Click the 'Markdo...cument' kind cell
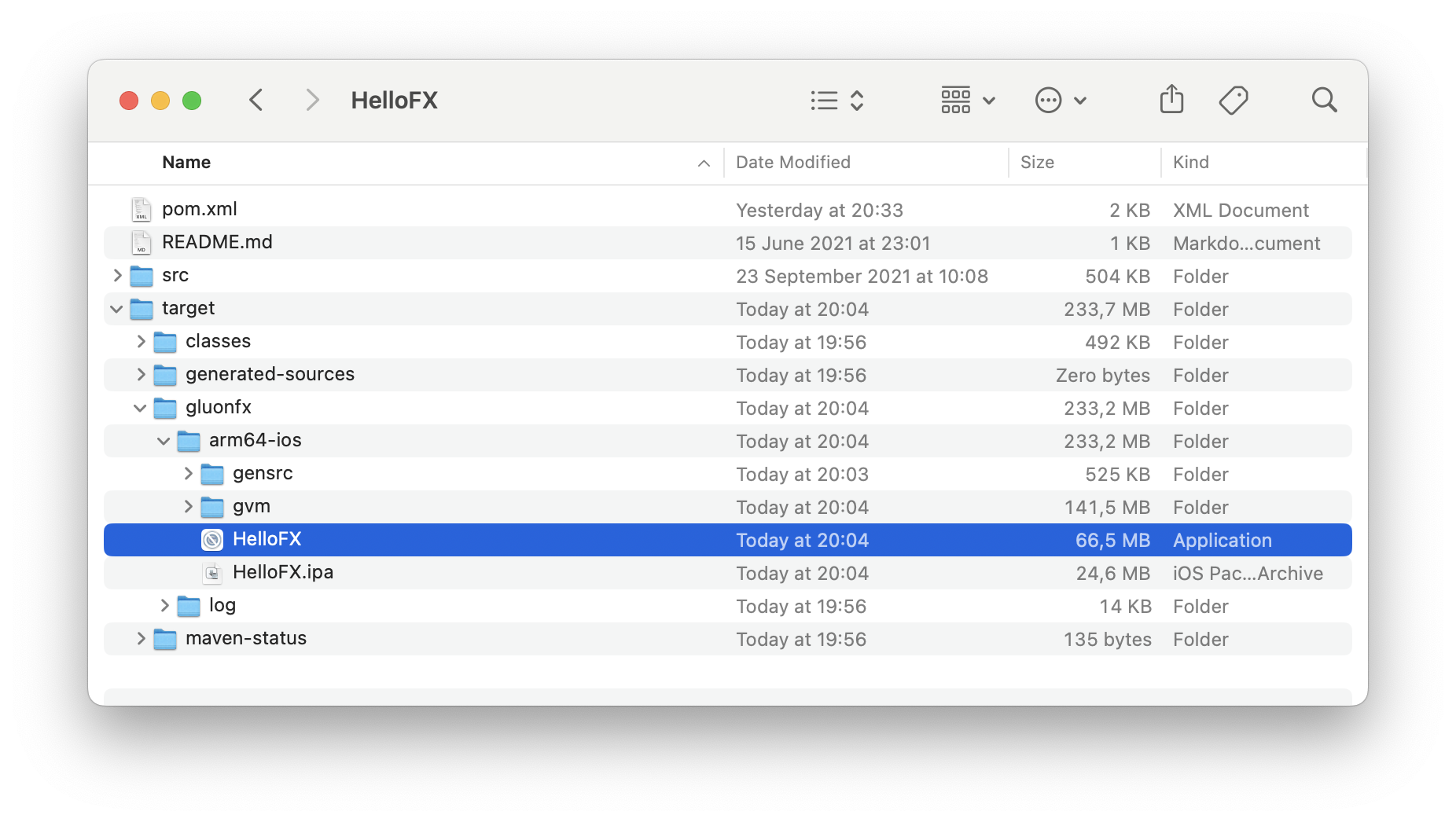This screenshot has height=822, width=1456. 1246,243
